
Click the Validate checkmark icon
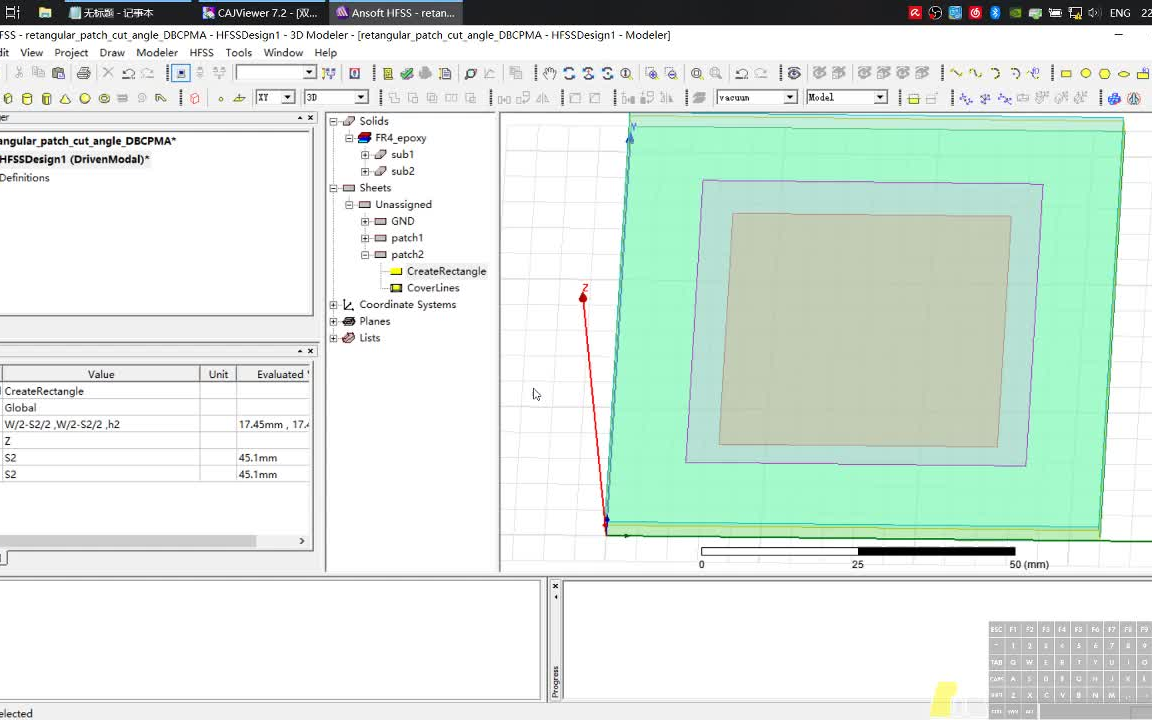[x=407, y=73]
